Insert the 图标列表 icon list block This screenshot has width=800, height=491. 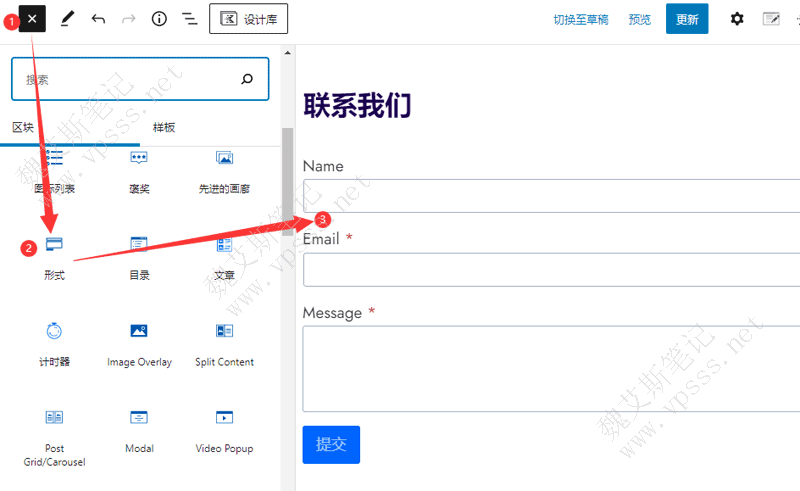pos(54,172)
